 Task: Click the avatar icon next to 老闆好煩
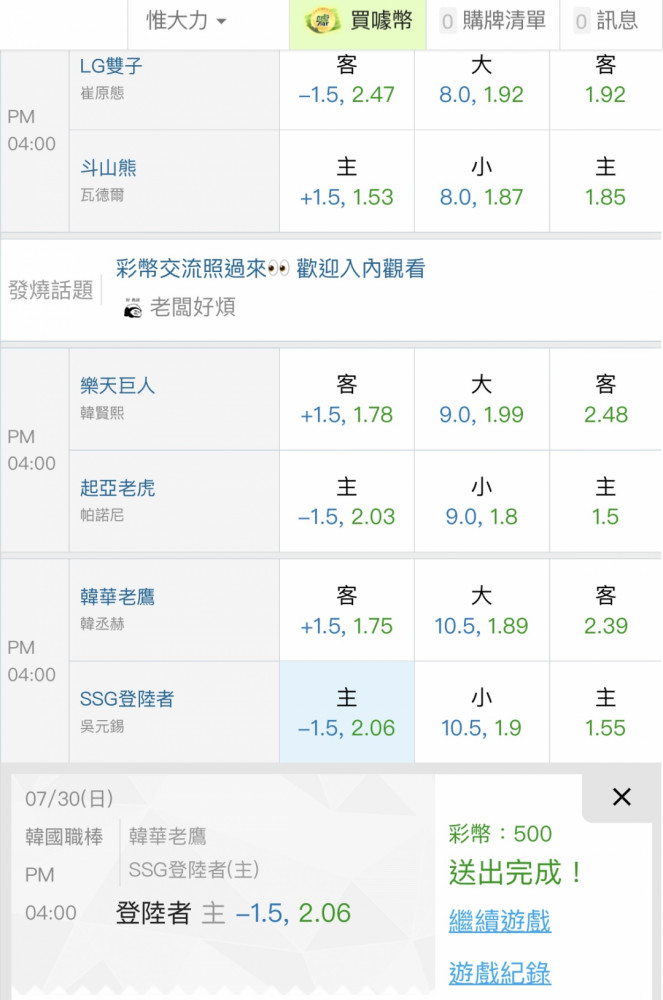[133, 307]
